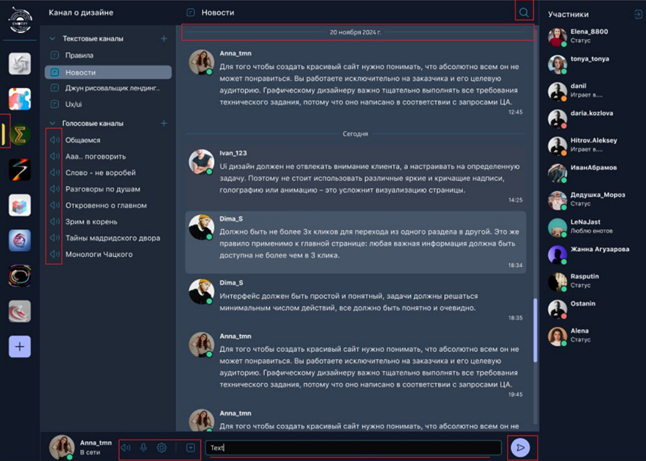Open the user settings gear icon
Screen dimensions: 646x461
[162, 447]
